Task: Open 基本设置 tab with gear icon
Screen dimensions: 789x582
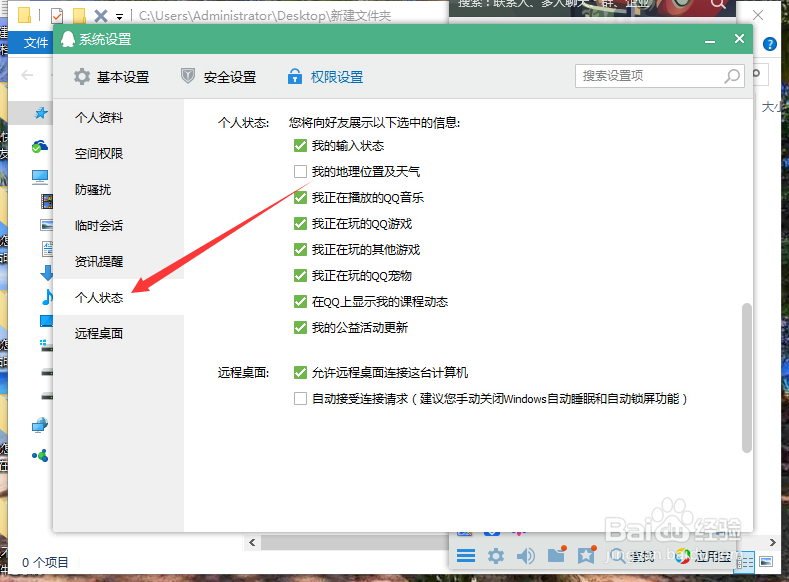Action: (x=112, y=77)
